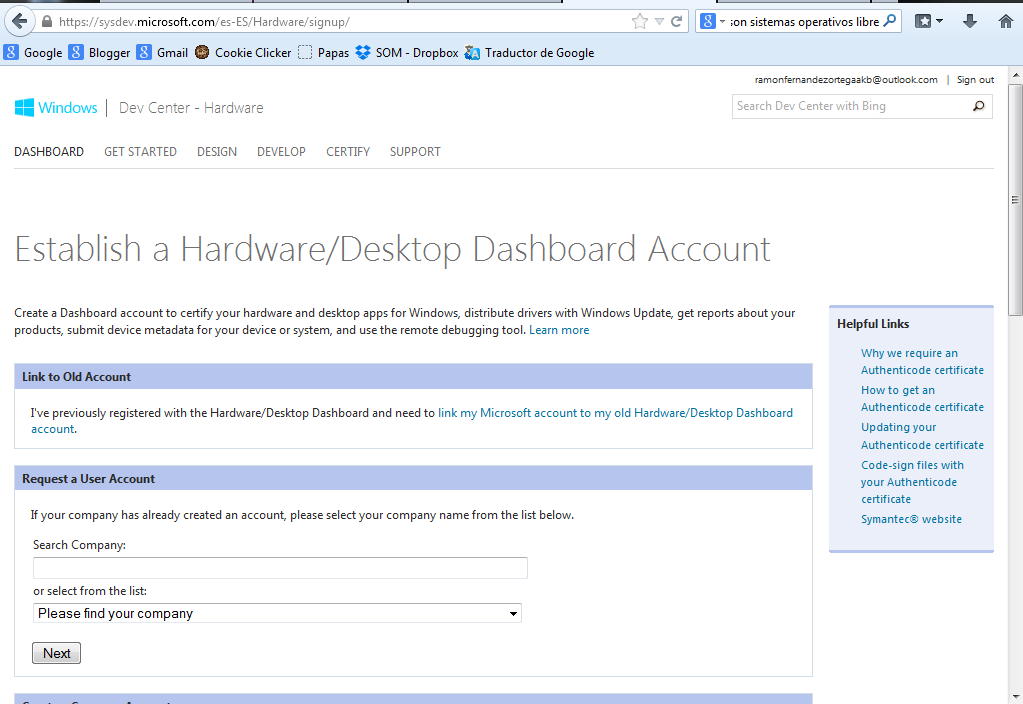Focus the Search Dev Center with Bing field
The width and height of the screenshot is (1023, 704).
[x=850, y=106]
